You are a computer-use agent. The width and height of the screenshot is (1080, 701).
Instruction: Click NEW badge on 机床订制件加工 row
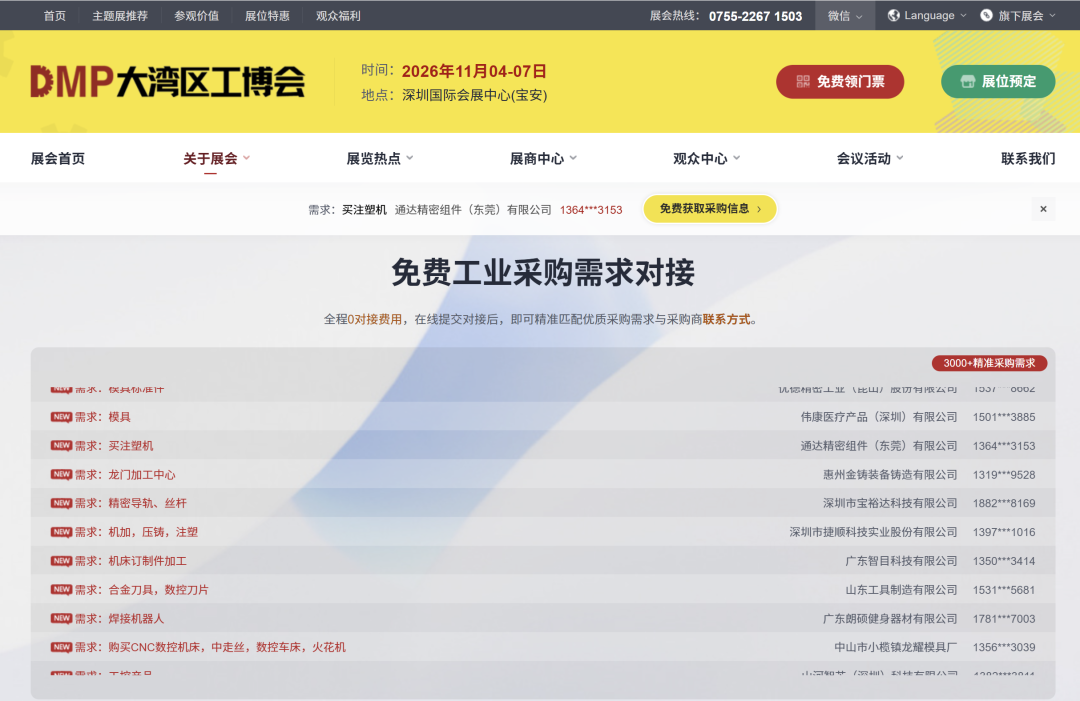61,561
